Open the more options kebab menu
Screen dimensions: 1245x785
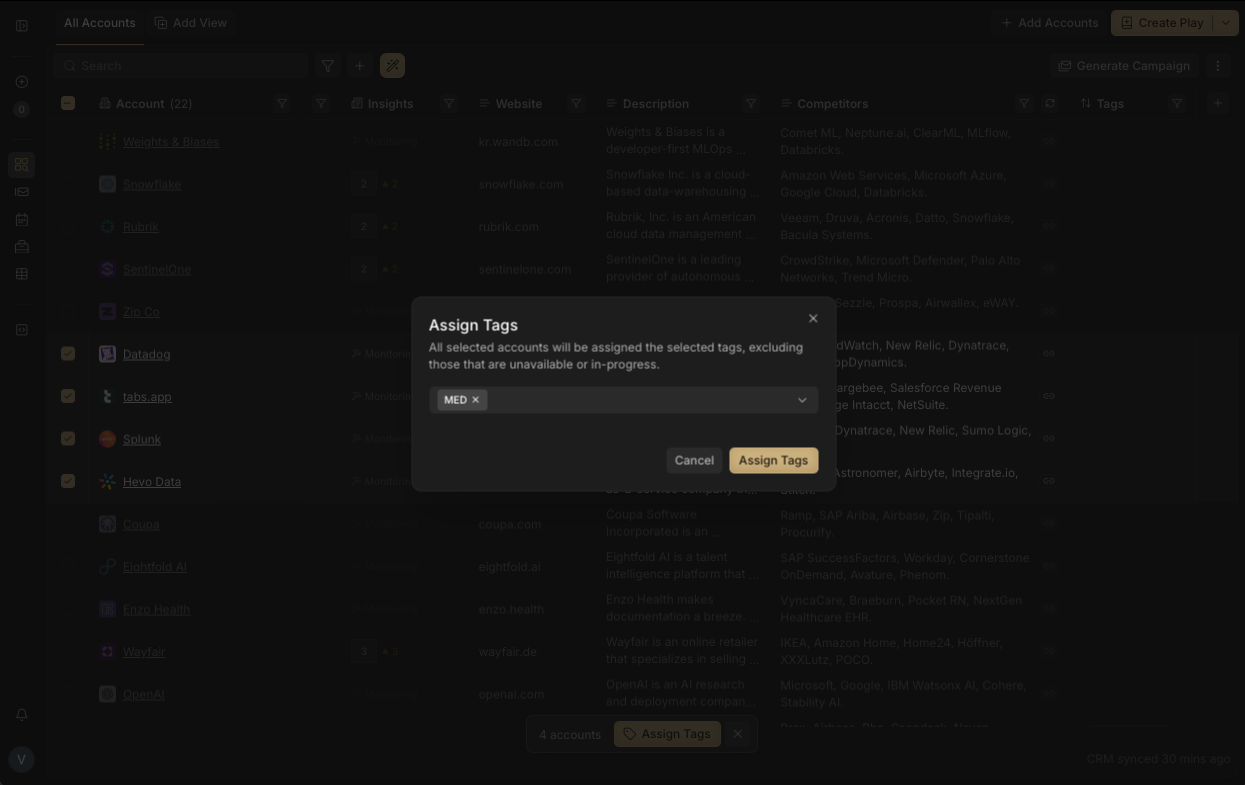[1217, 66]
